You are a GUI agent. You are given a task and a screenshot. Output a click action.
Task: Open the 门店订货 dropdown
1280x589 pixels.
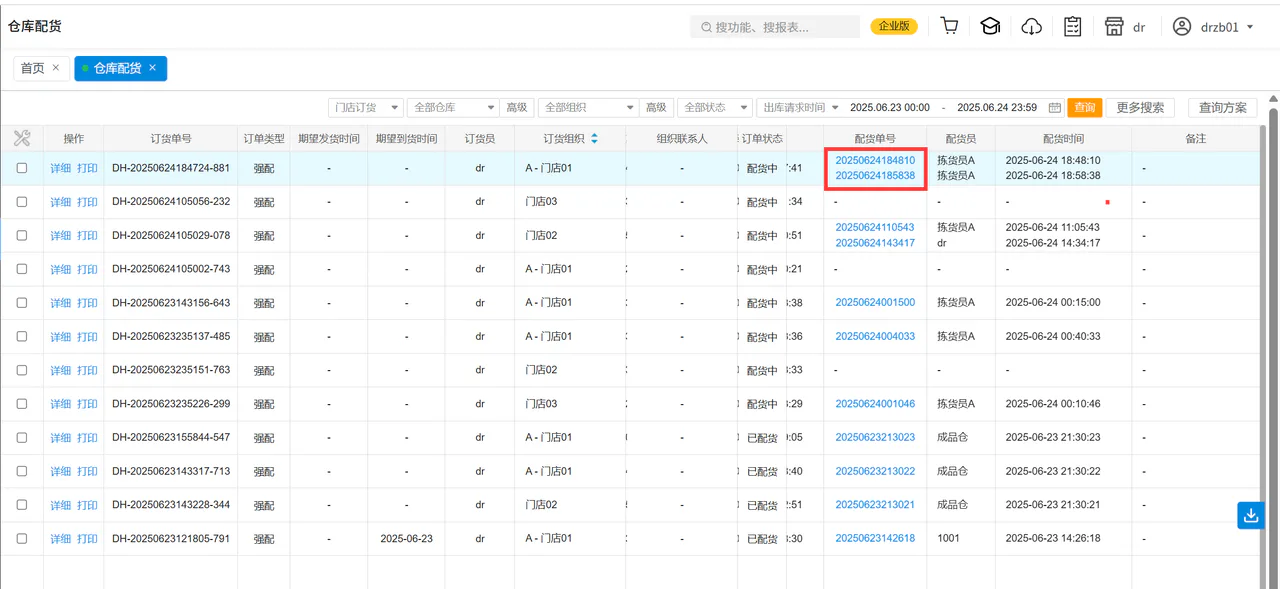pos(366,107)
